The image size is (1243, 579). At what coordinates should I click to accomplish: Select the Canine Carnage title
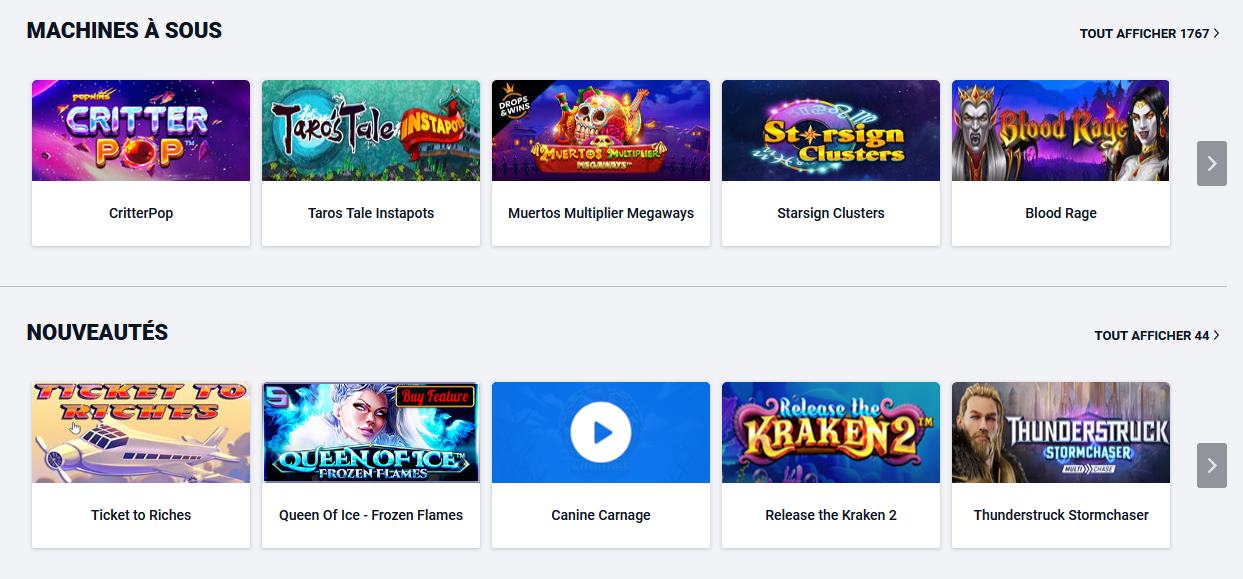click(x=601, y=515)
